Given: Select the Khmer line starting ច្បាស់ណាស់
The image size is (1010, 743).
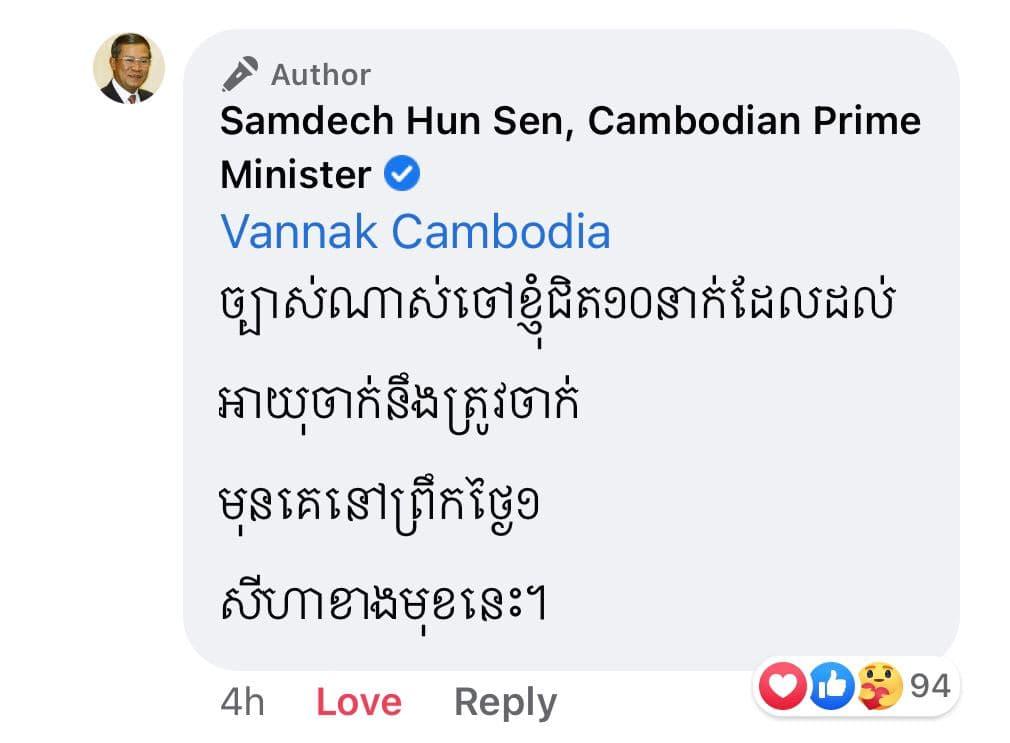Looking at the screenshot, I should pyautogui.click(x=557, y=305).
